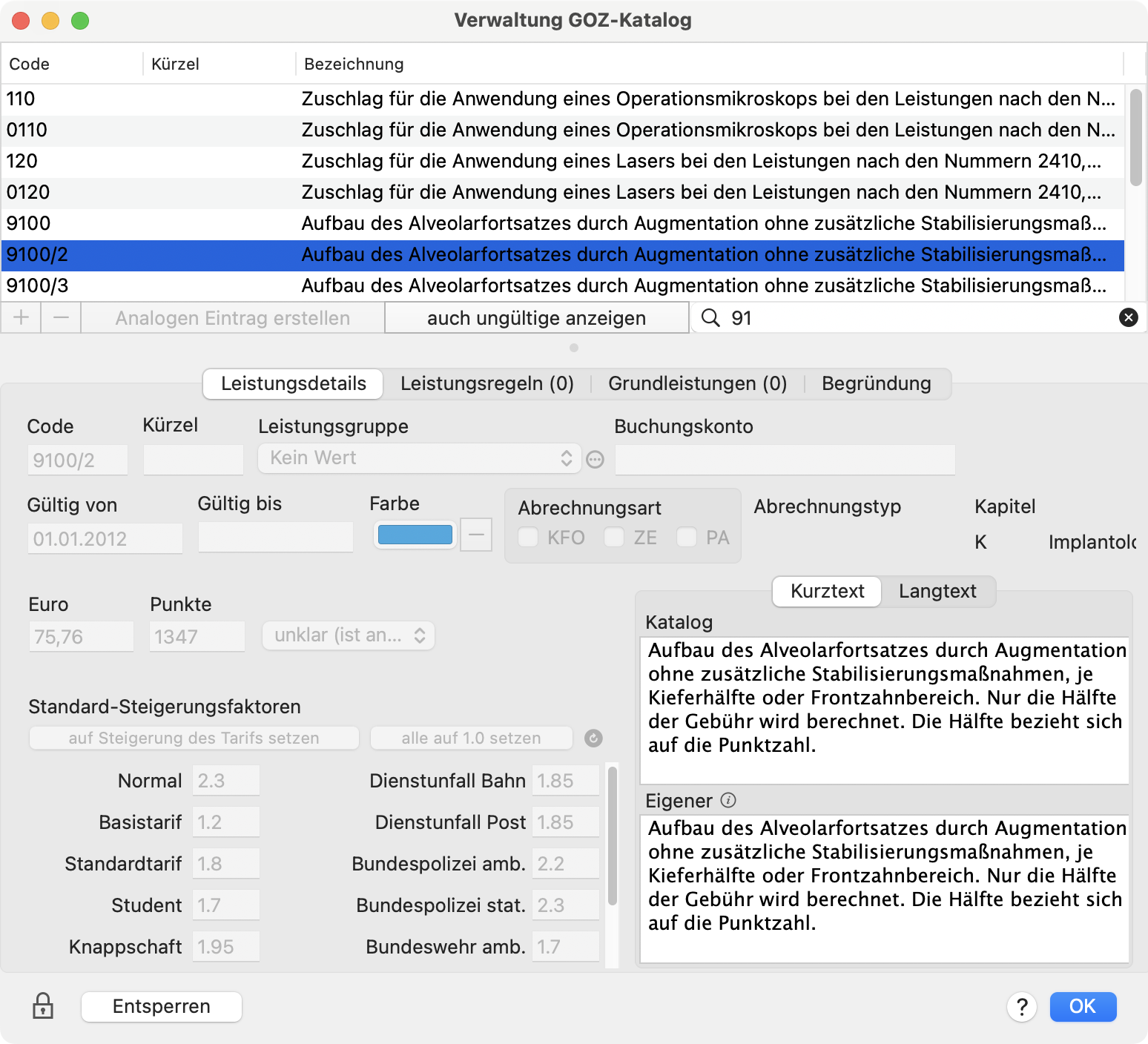
Task: Click the catalog list vertical scrollbar
Action: [1136, 138]
